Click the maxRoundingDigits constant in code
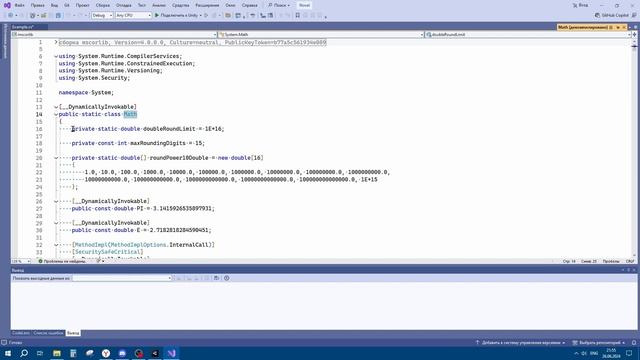Viewport: 640px width, 360px height. pyautogui.click(x=158, y=143)
